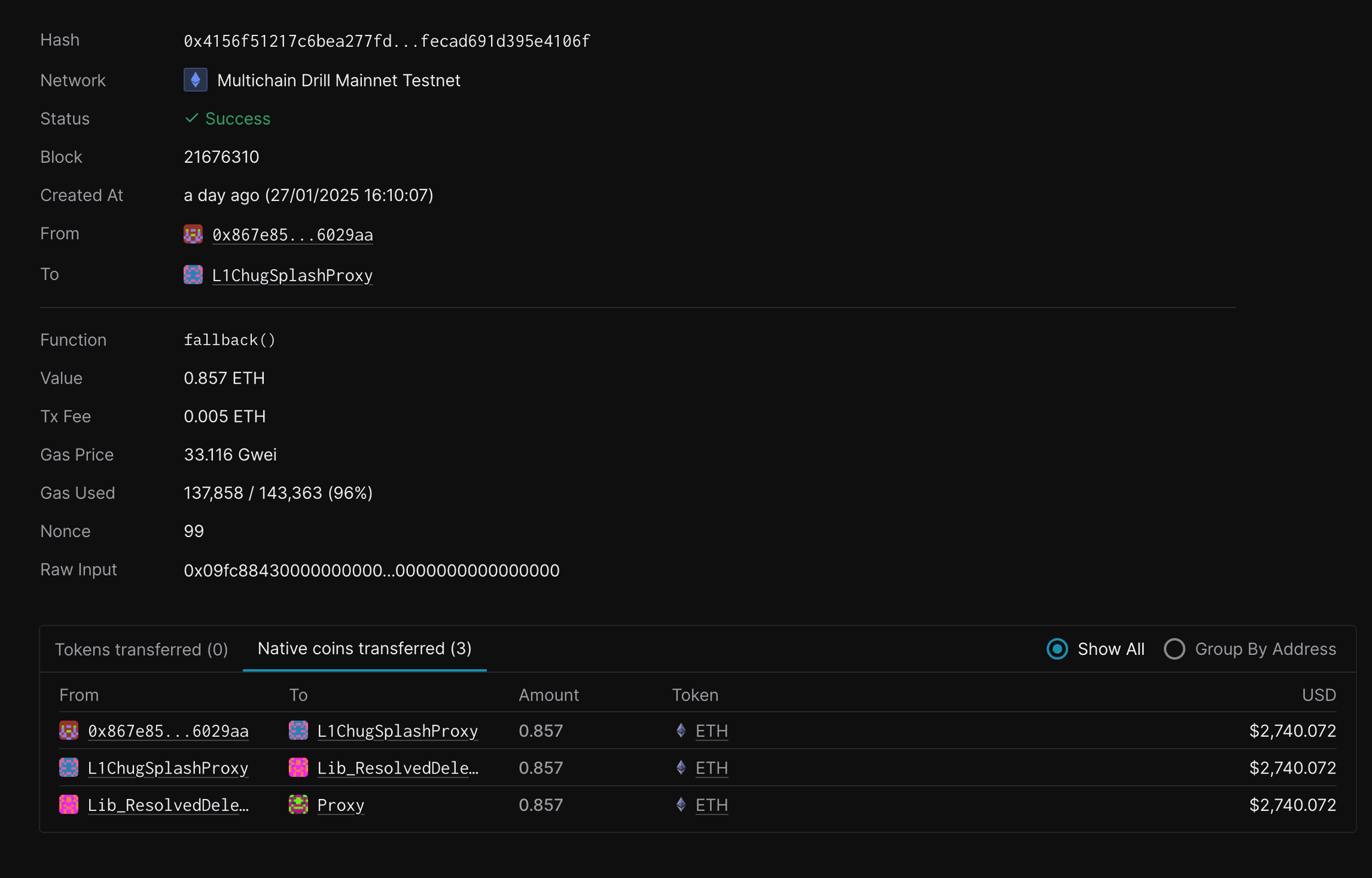Click the Proxy contract identicon in the last row
The image size is (1372, 878).
(299, 805)
